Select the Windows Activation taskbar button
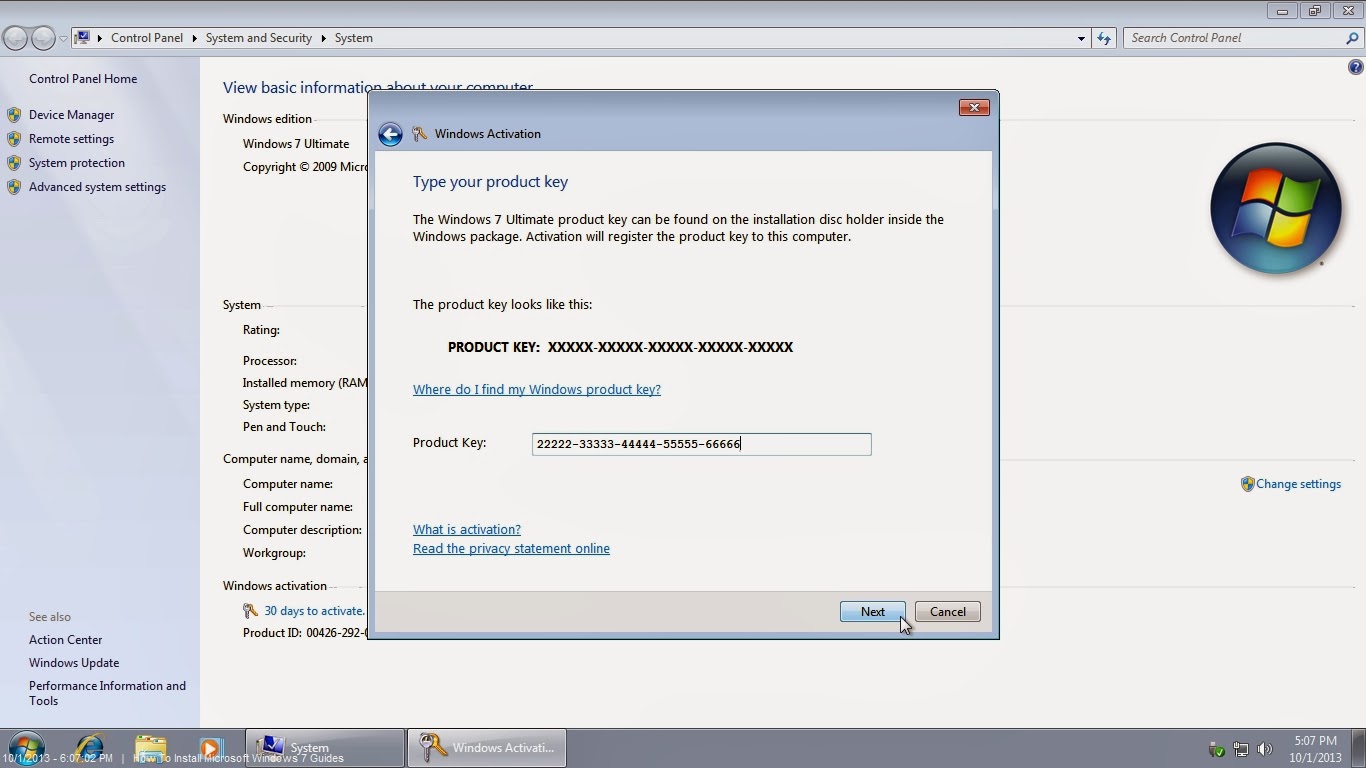Viewport: 1366px width, 768px height. pos(486,747)
